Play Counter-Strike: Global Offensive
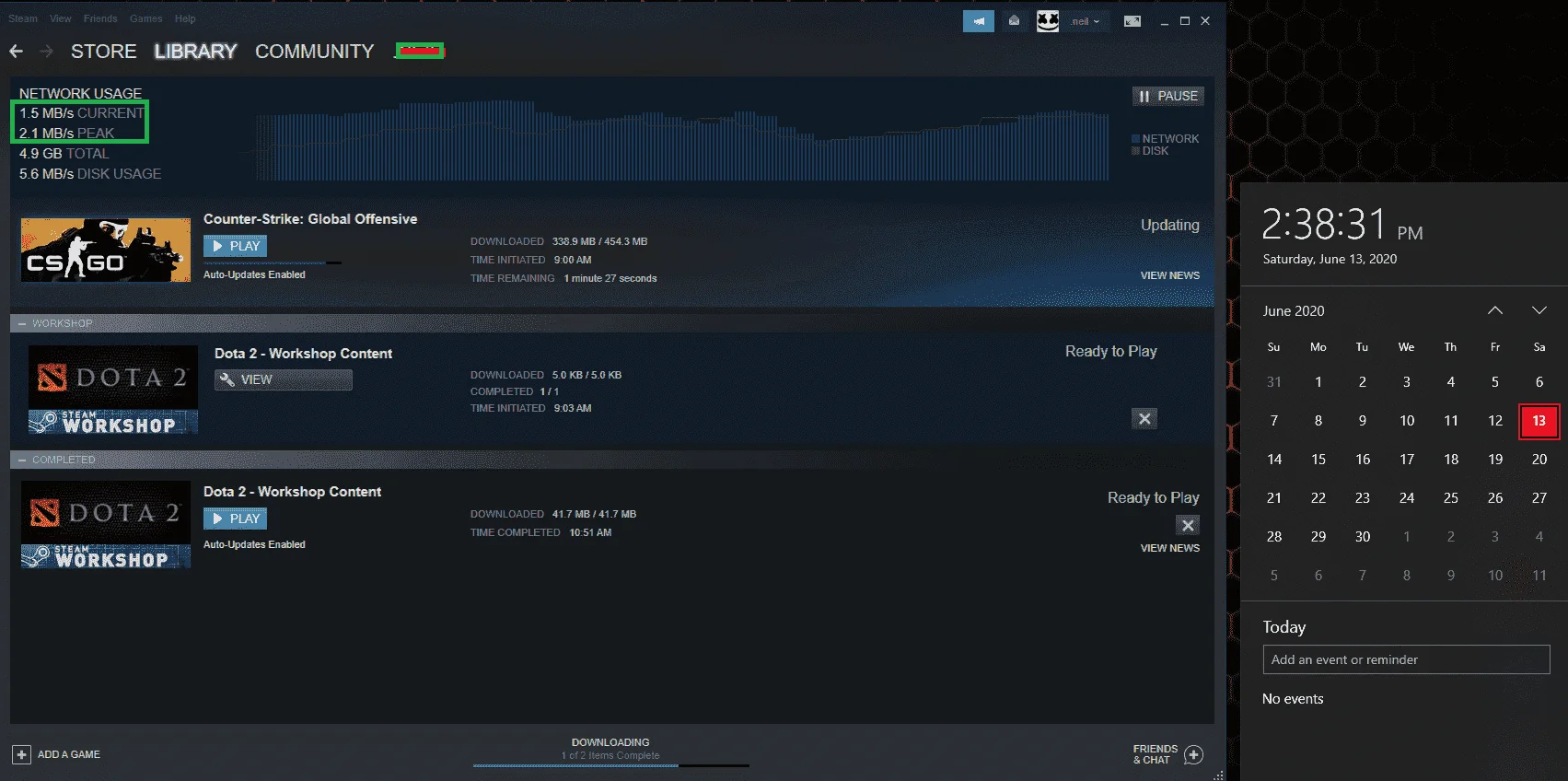This screenshot has width=1568, height=781. pyautogui.click(x=235, y=246)
